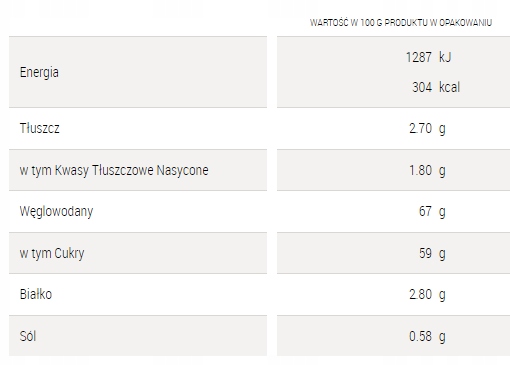Click the Białko row label
The image size is (510, 365).
[x=36, y=294]
